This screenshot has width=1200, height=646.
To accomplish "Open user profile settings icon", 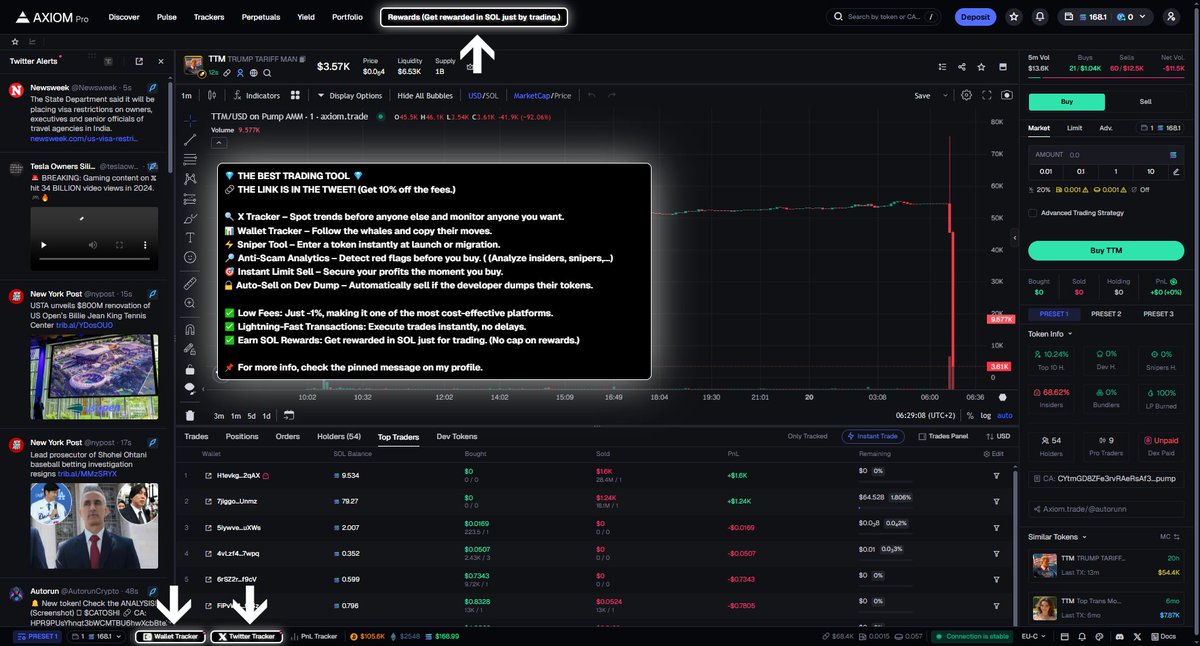I will (x=1170, y=17).
